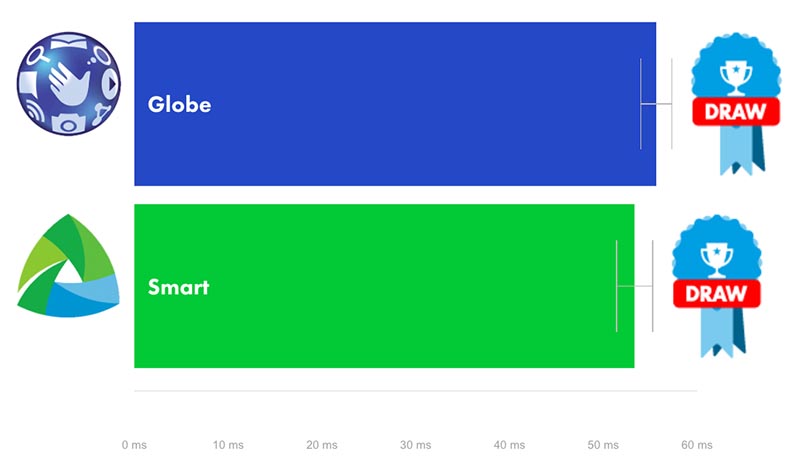
Task: Click the 40 ms axis label
Action: [509, 445]
